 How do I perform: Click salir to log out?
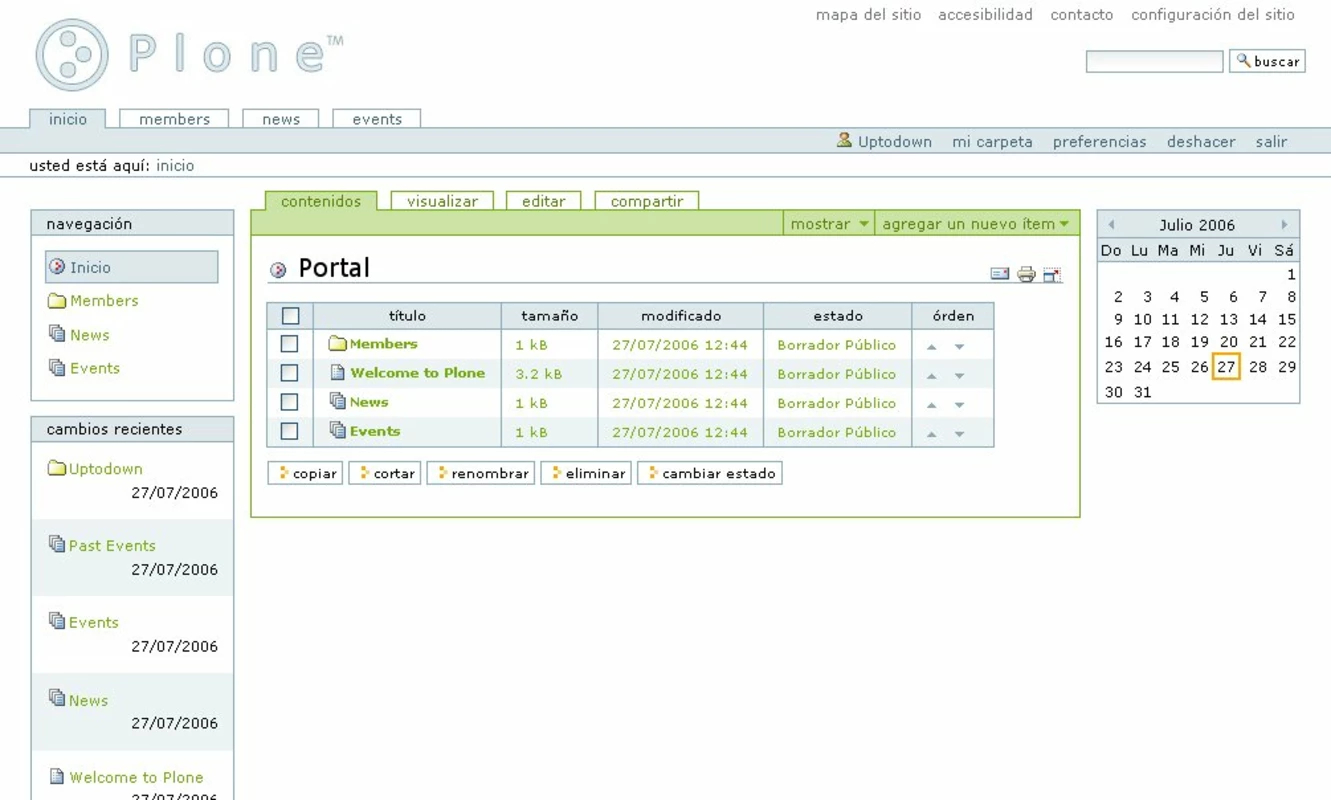(1271, 142)
